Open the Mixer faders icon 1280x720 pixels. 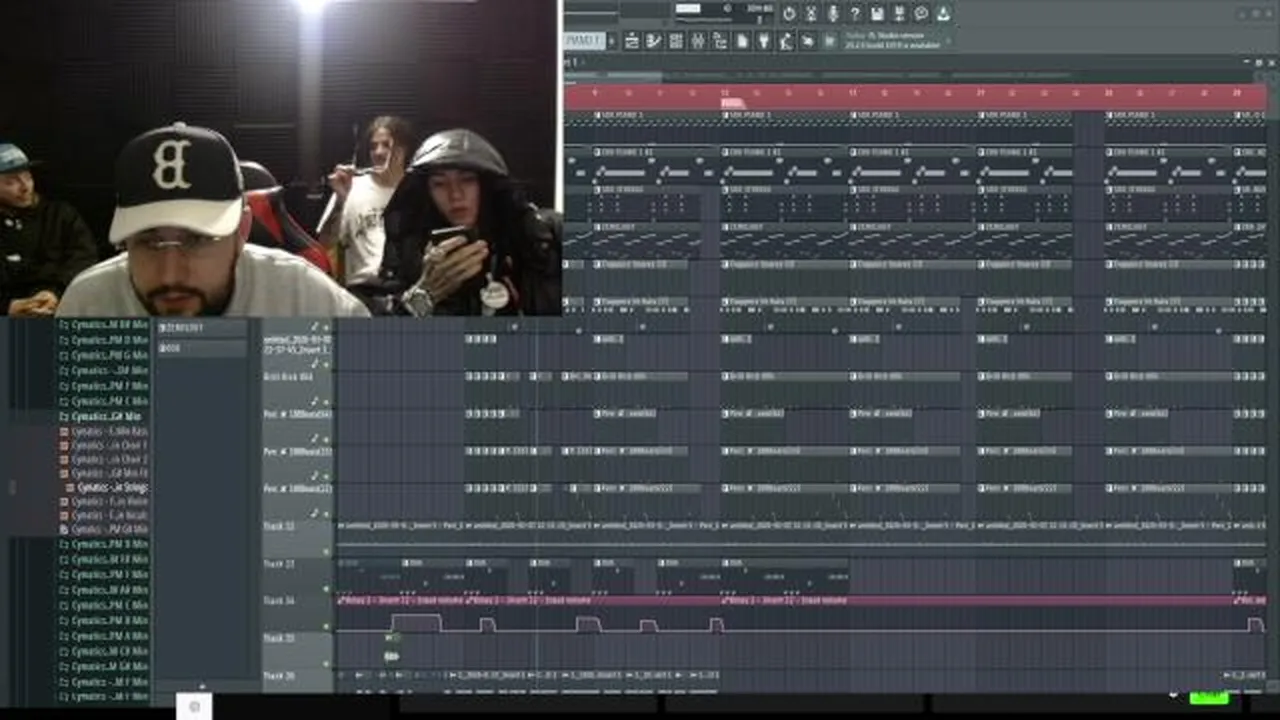[698, 41]
